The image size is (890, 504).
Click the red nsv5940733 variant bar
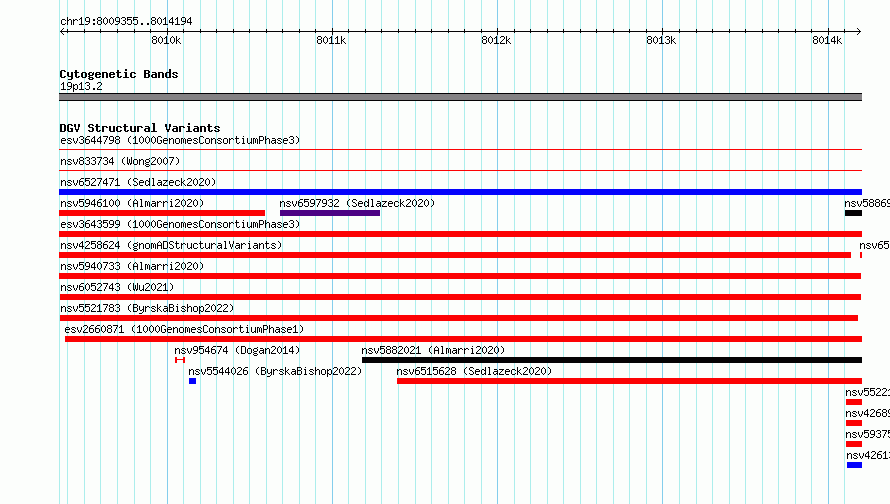tap(460, 276)
